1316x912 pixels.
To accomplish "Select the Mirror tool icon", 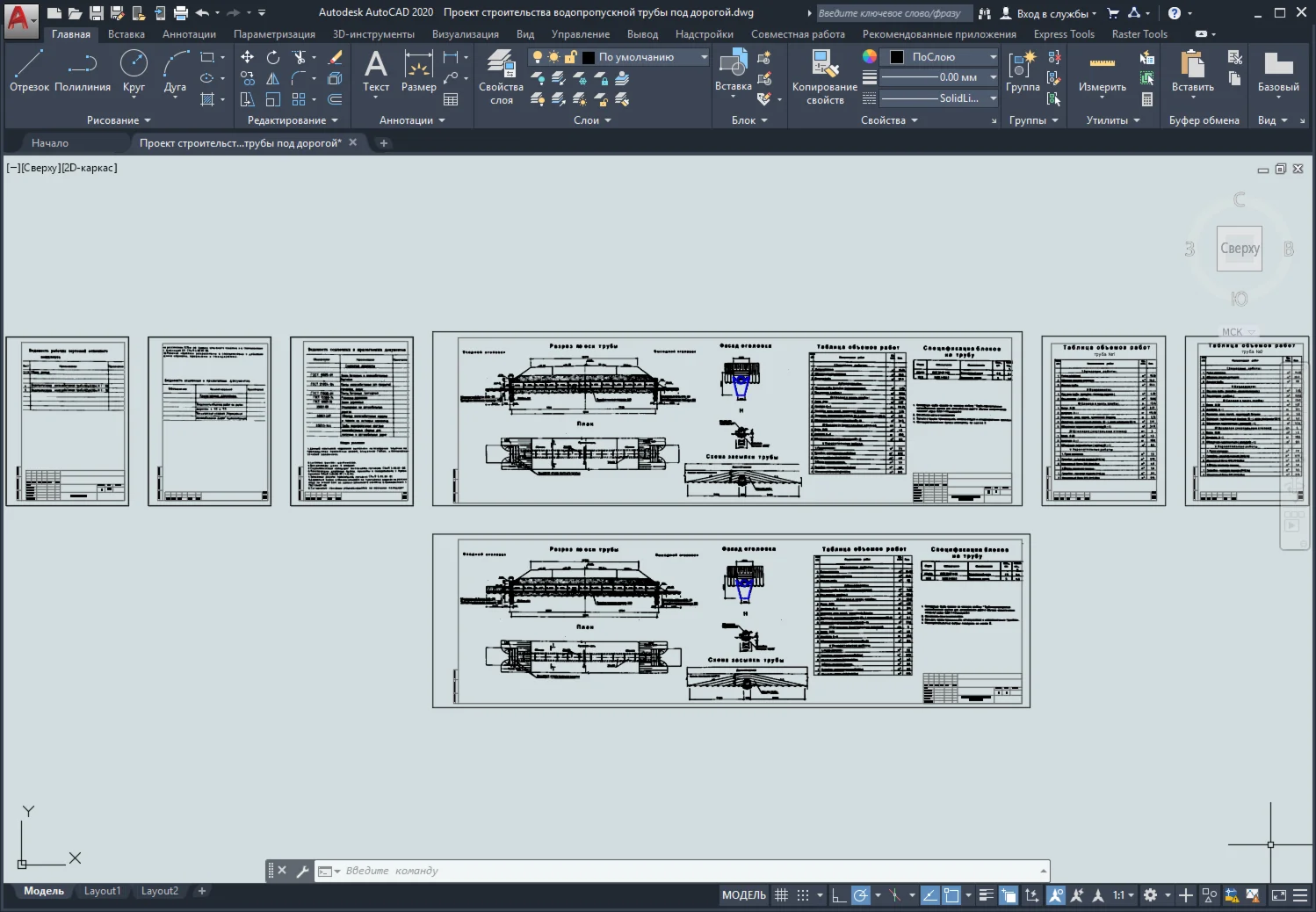I will 273,78.
